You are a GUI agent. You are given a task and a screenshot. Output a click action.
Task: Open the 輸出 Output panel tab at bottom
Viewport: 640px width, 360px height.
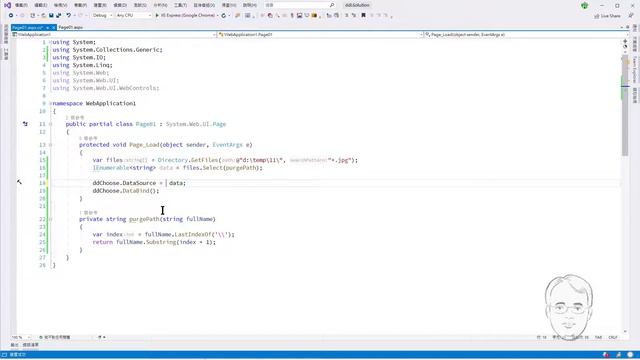[14, 345]
